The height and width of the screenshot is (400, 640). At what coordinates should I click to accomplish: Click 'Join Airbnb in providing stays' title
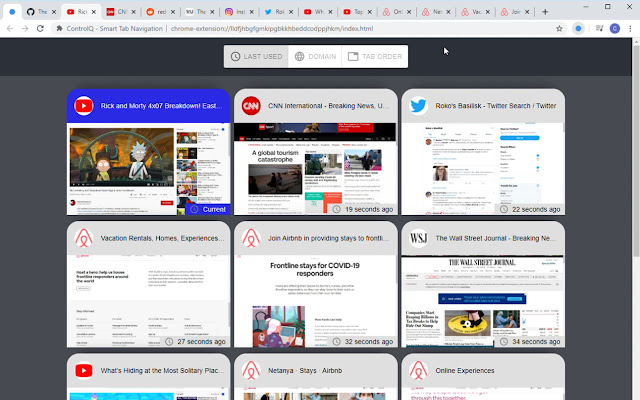pos(329,238)
